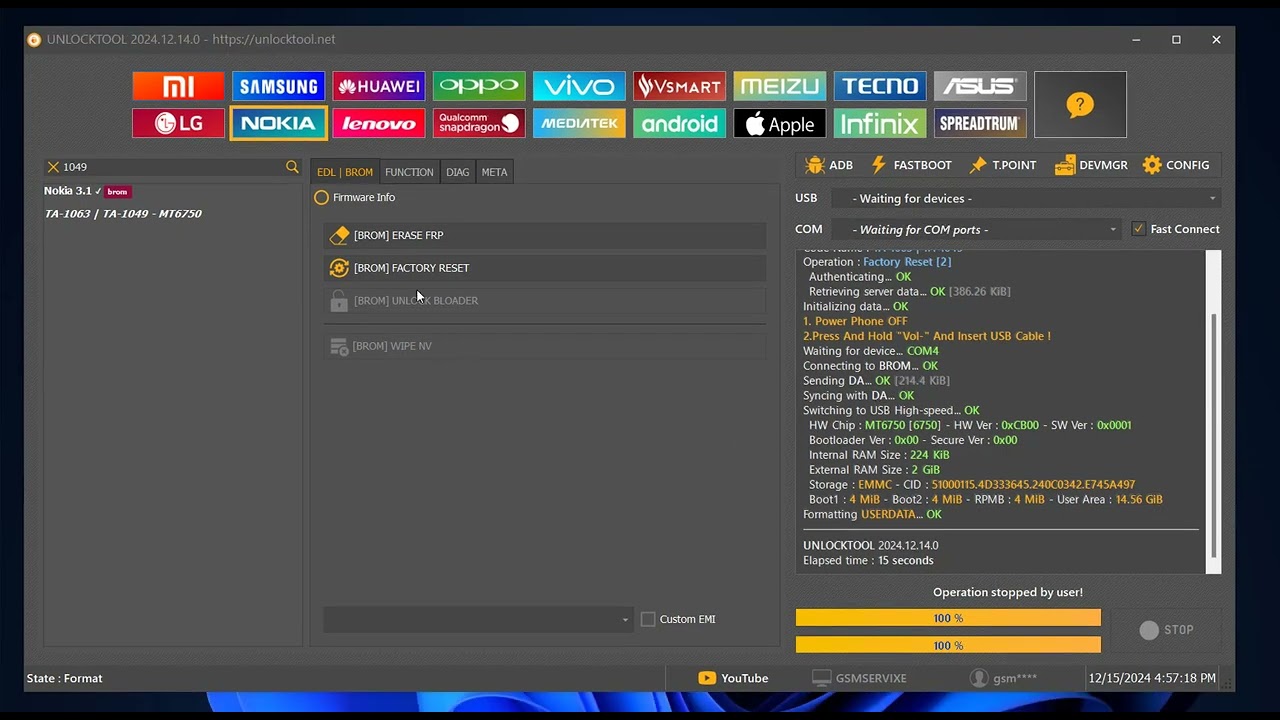Click the 'Elapsed time : 15 seconds' log line
The width and height of the screenshot is (1280, 720).
pos(868,560)
